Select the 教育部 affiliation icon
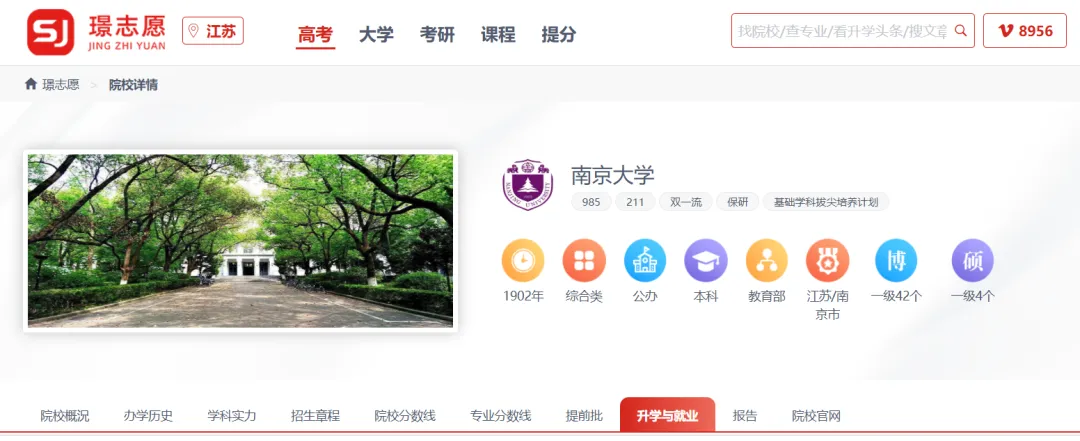The height and width of the screenshot is (441, 1080). (x=767, y=260)
